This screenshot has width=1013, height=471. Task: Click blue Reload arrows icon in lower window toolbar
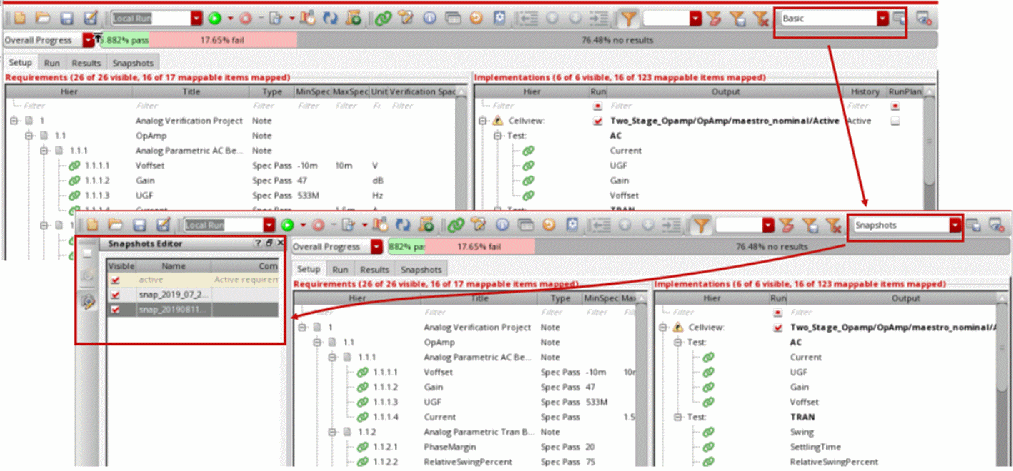(403, 225)
